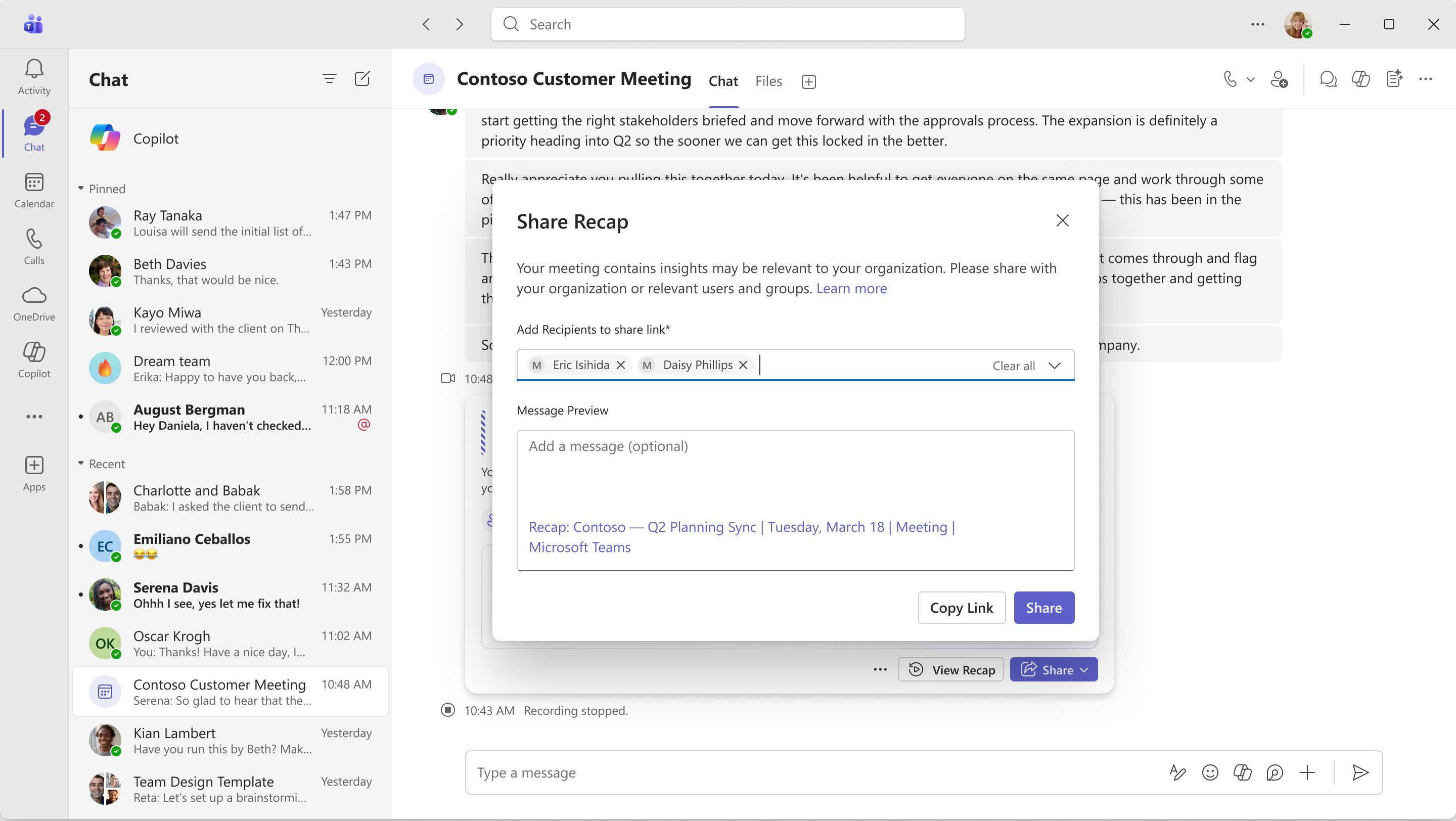The height and width of the screenshot is (821, 1456).
Task: Open chat with Beth Davies
Action: [231, 271]
